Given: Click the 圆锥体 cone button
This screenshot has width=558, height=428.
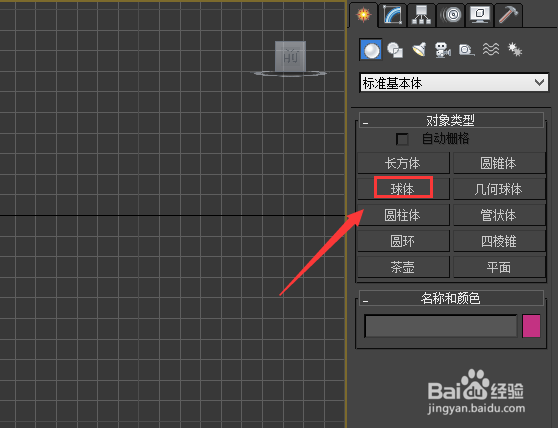Looking at the screenshot, I should (x=499, y=163).
